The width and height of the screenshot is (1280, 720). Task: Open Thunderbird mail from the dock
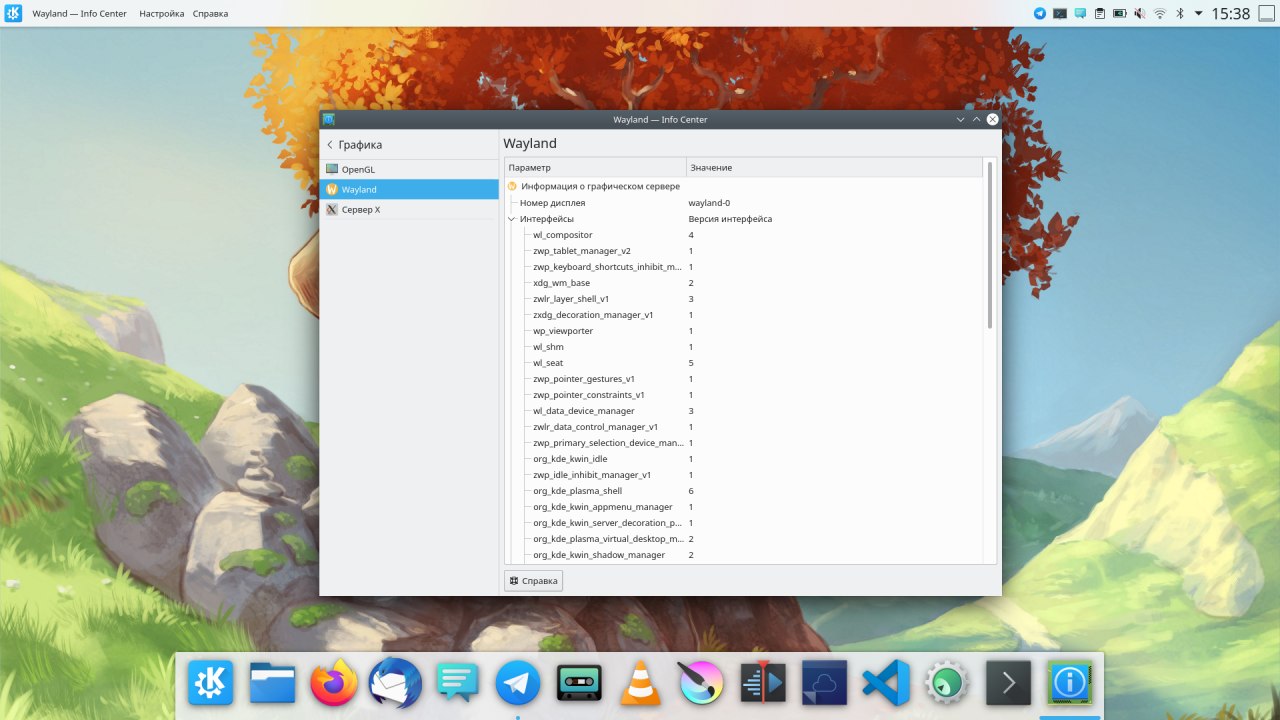pos(395,683)
